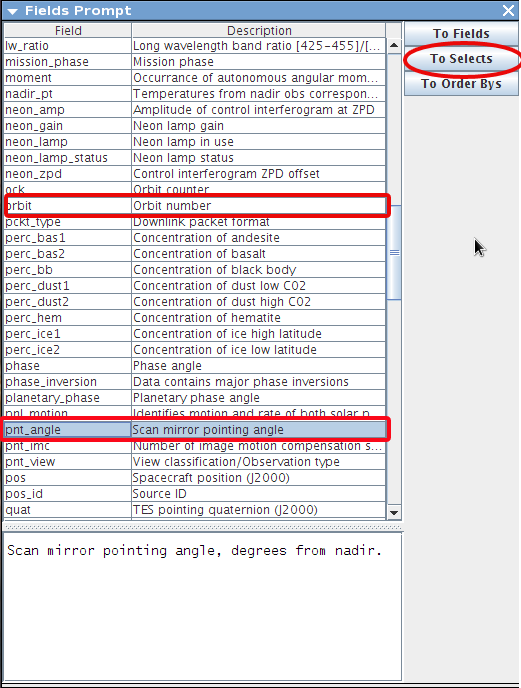This screenshot has width=521, height=688.
Task: Select the pckt_type field row
Action: pos(195,222)
